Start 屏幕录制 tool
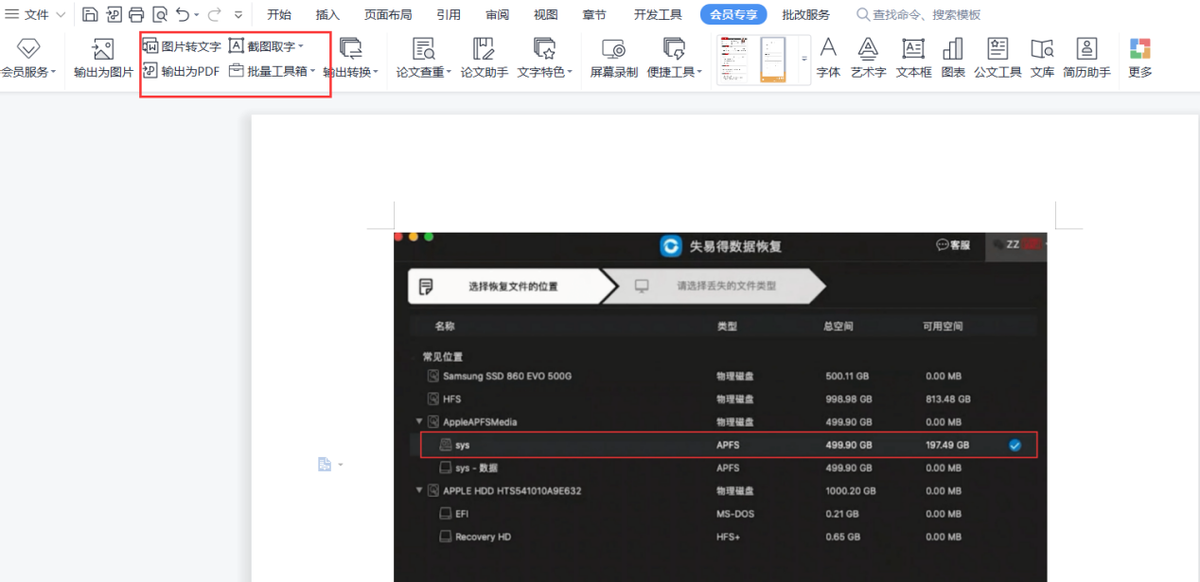Screen dimensions: 1200x582 pos(614,59)
